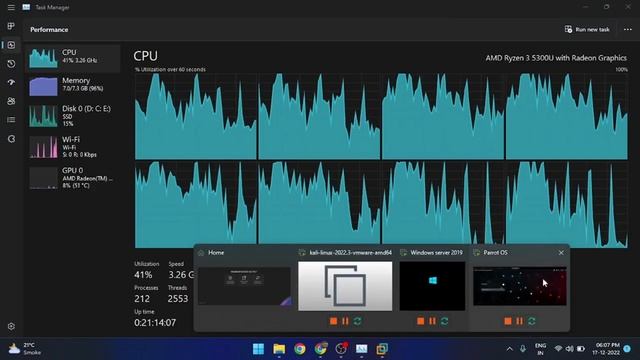Open App history from the sidebar
Viewport: 640px width, 360px height.
(11, 64)
